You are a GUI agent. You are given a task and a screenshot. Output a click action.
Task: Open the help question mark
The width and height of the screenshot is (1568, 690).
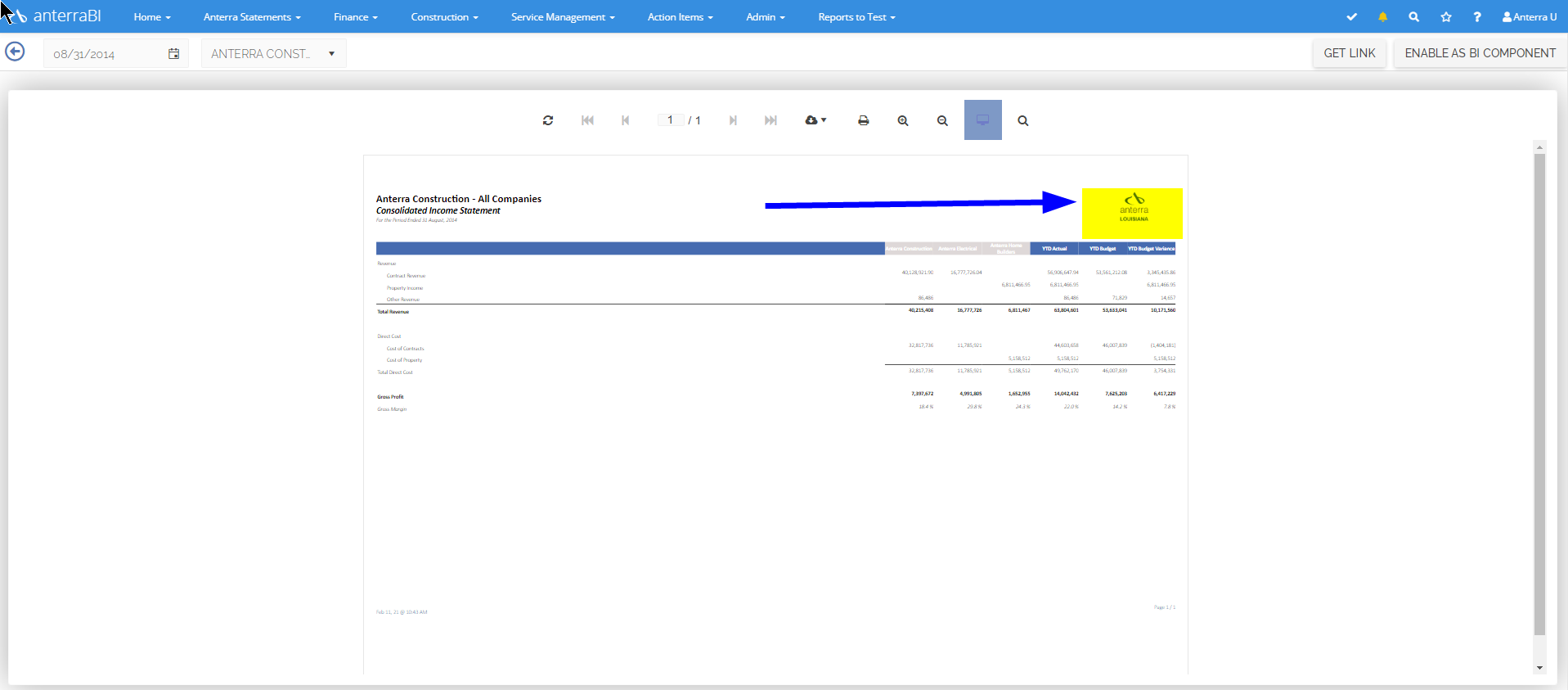1477,16
